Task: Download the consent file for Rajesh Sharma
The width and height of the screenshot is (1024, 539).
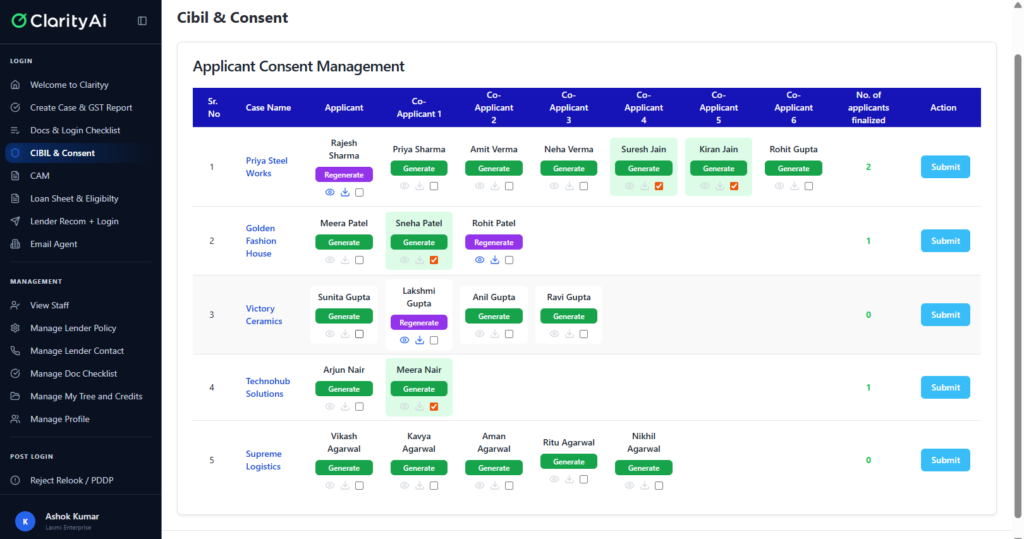Action: tap(345, 192)
